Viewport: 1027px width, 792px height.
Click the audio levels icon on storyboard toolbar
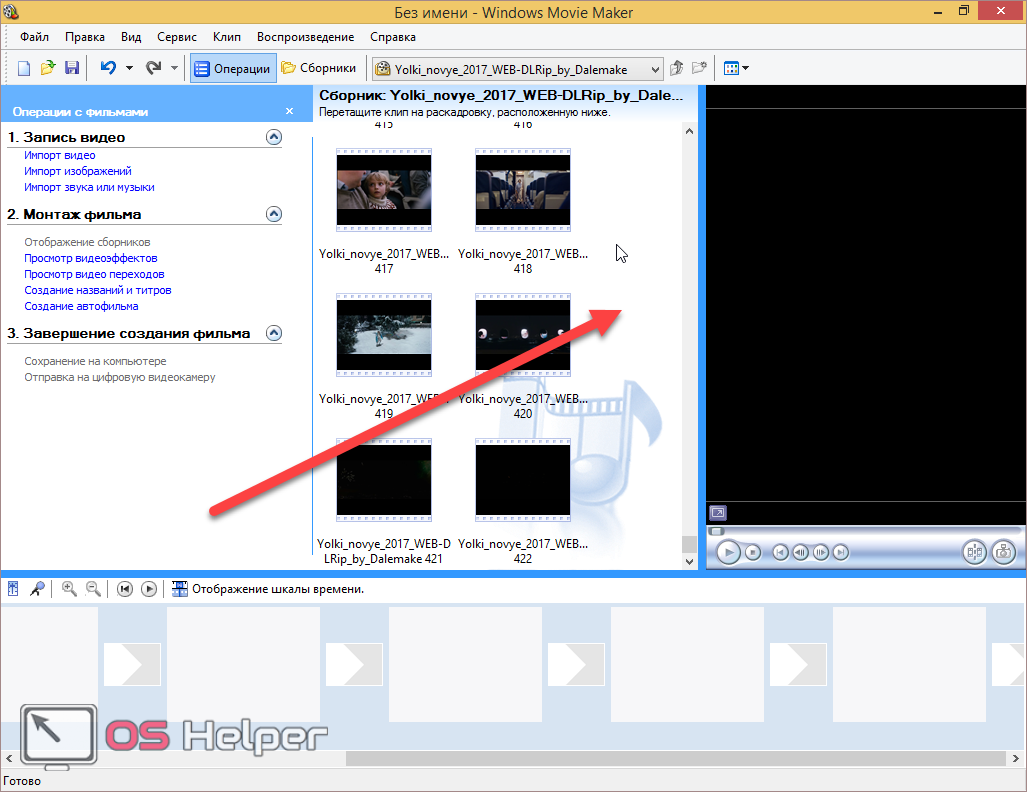[14, 589]
